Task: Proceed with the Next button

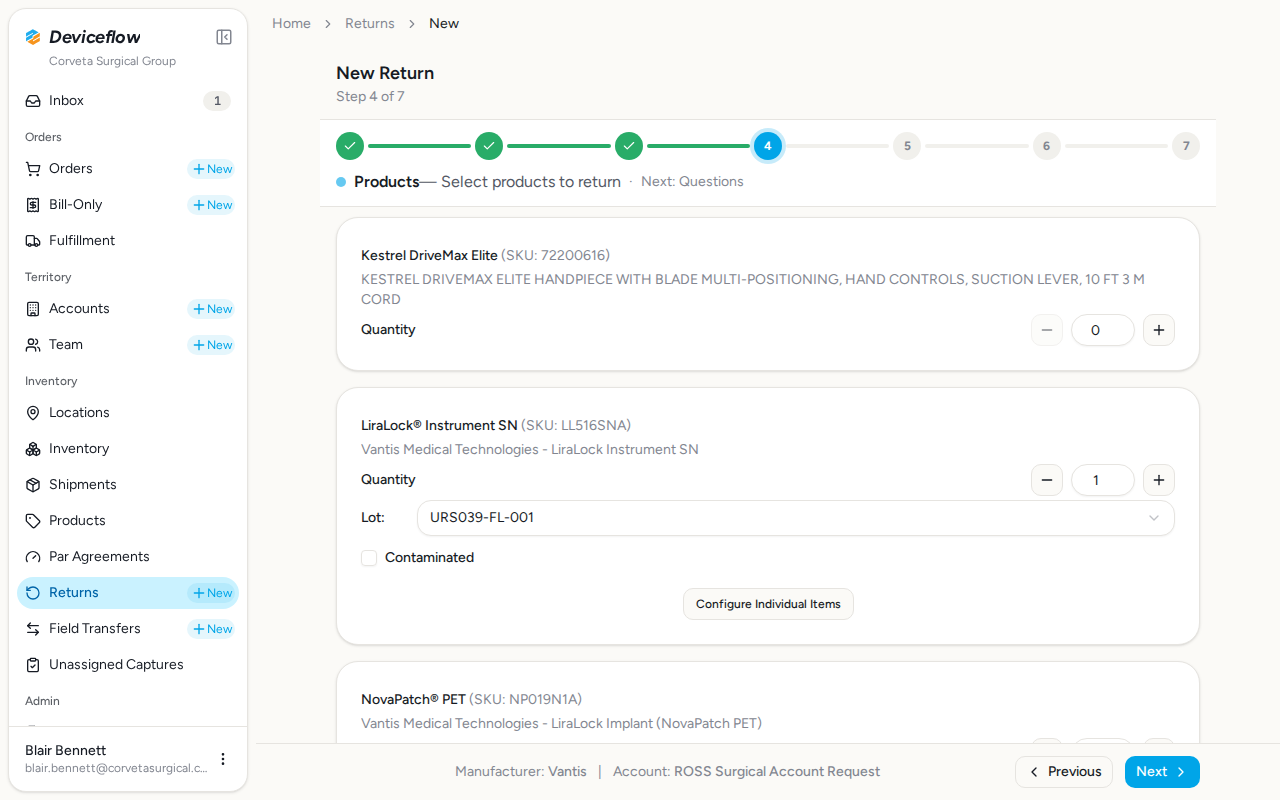Action: 1162,772
